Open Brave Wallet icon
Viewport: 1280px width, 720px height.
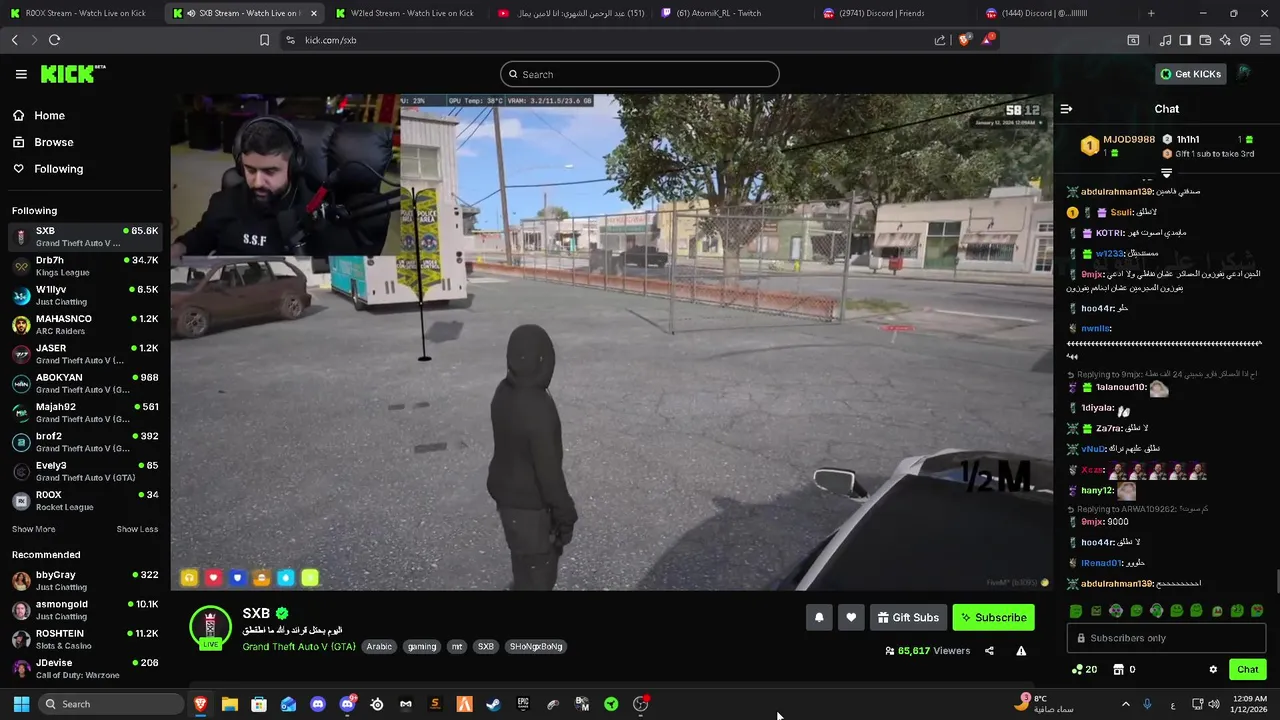pos(1205,40)
